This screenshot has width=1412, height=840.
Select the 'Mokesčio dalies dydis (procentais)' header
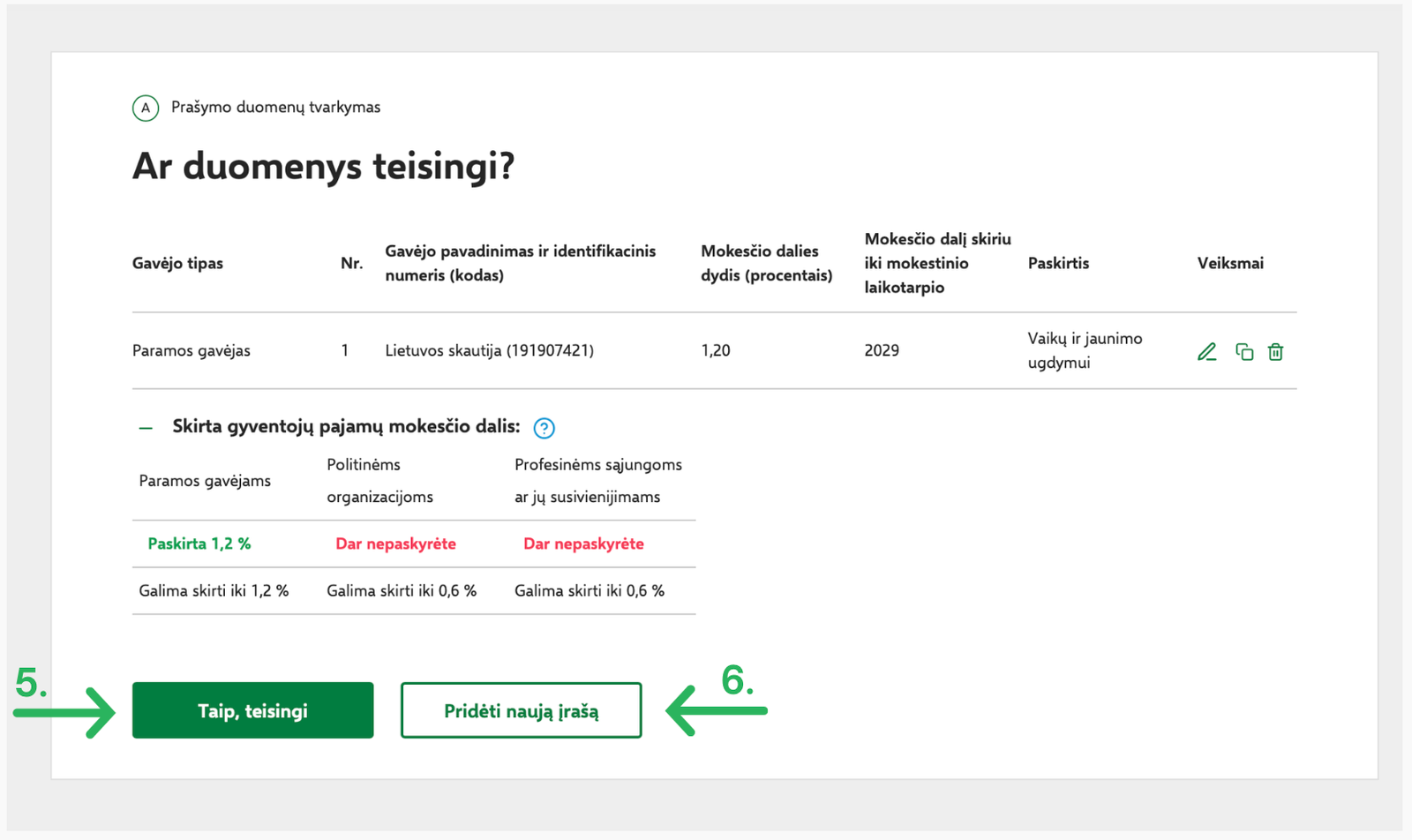(766, 263)
